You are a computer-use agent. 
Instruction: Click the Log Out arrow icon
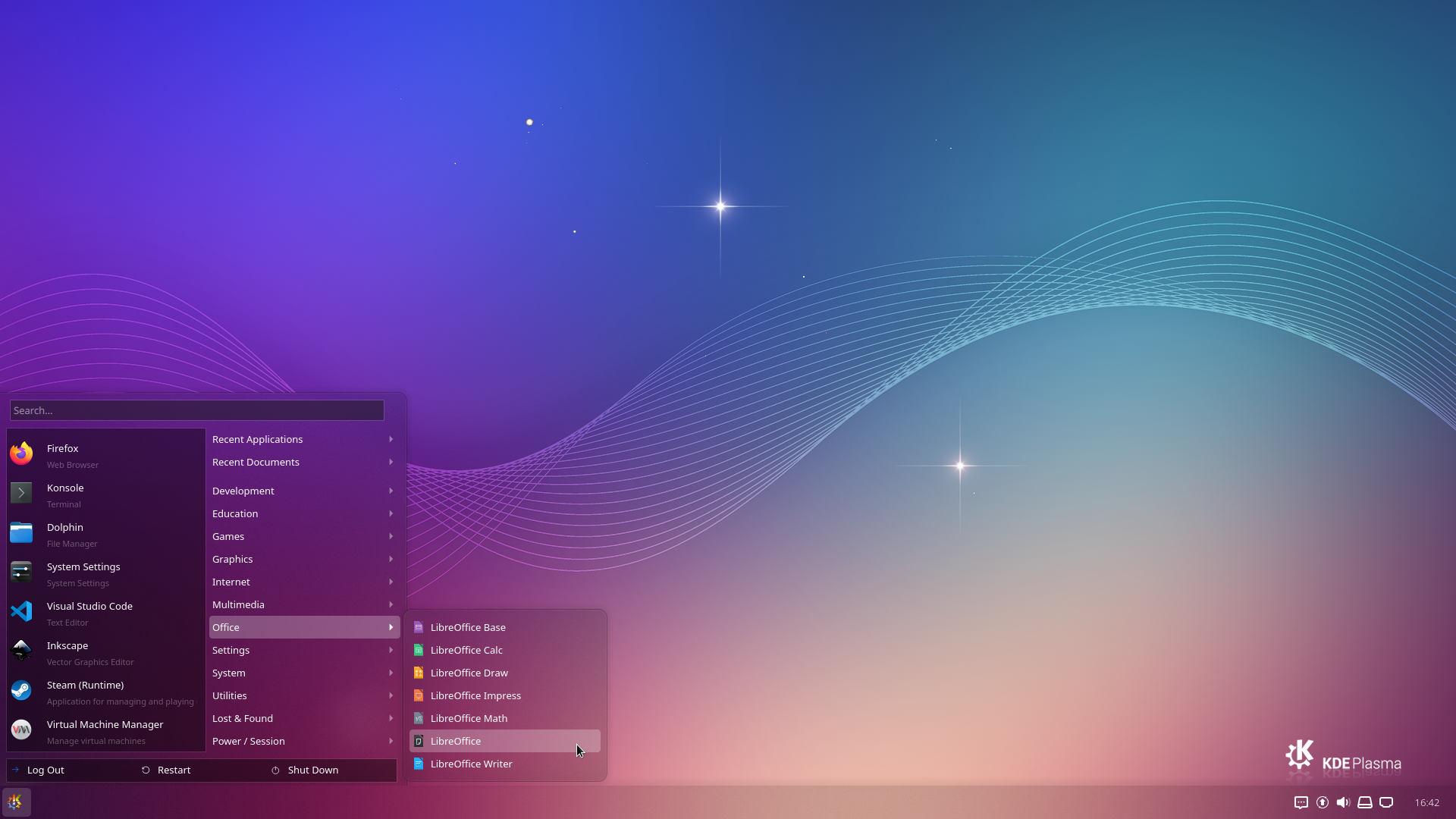pos(15,770)
